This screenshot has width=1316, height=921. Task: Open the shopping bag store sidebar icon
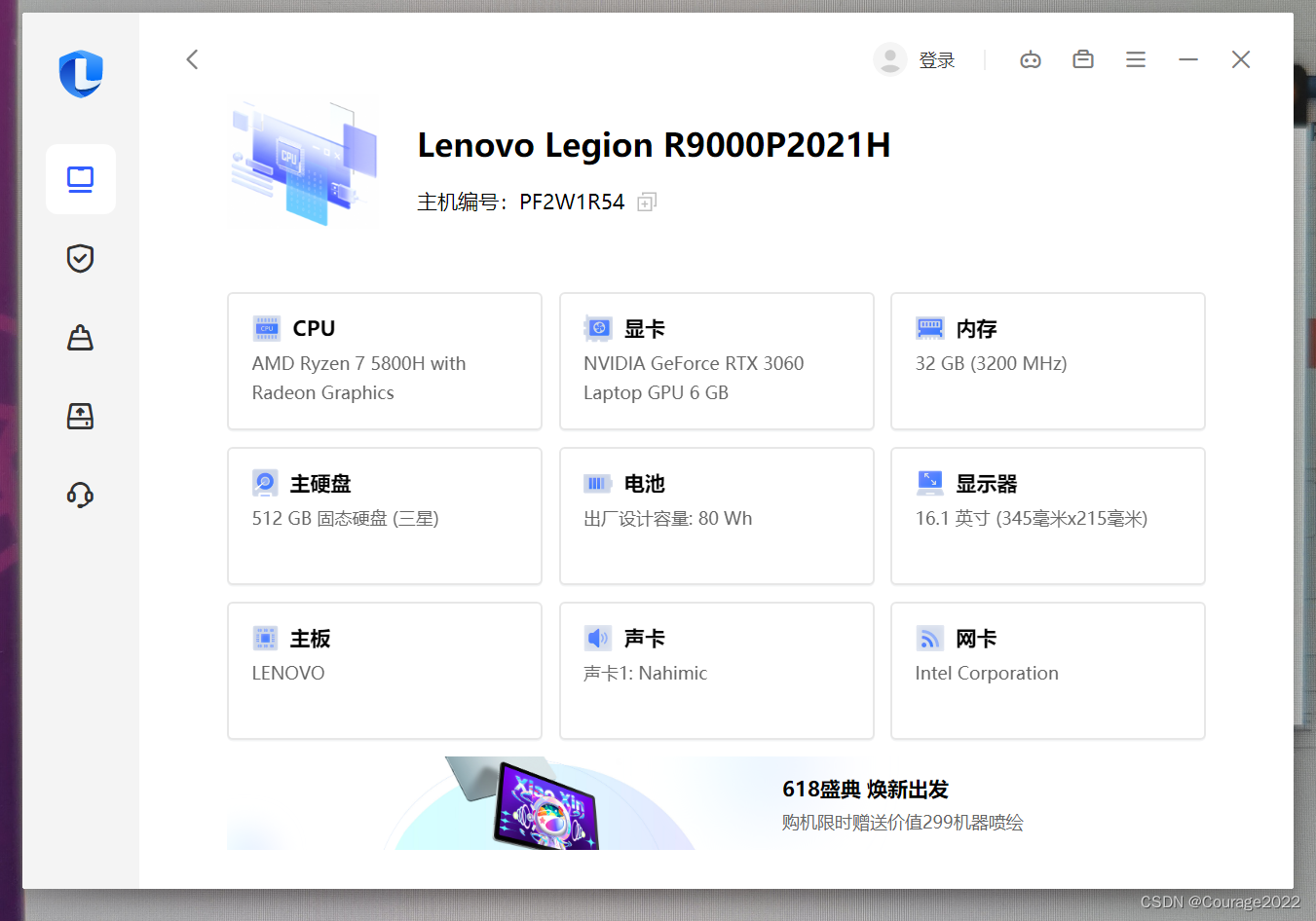(80, 338)
